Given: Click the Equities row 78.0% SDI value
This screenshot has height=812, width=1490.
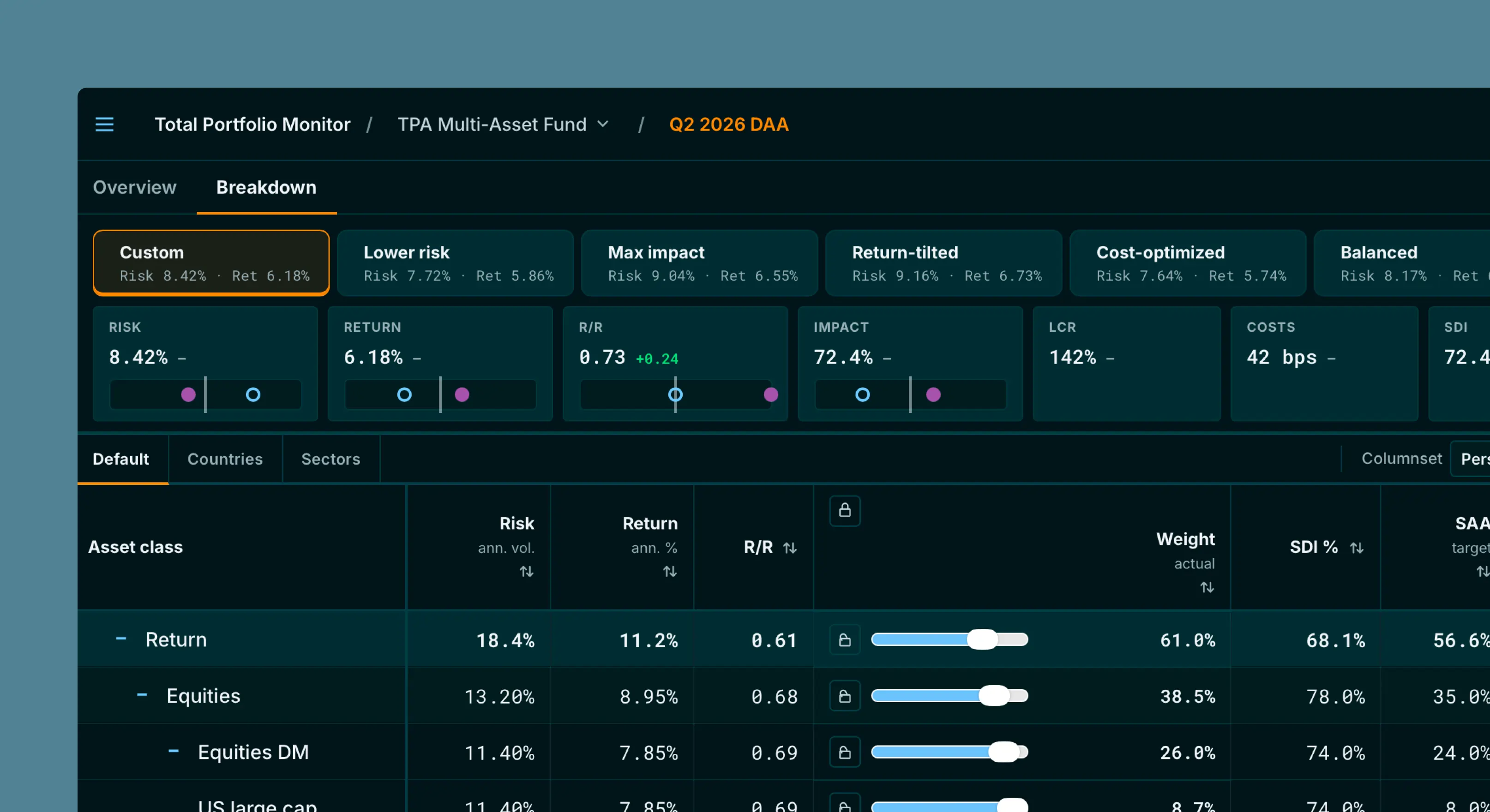Looking at the screenshot, I should click(x=1335, y=696).
